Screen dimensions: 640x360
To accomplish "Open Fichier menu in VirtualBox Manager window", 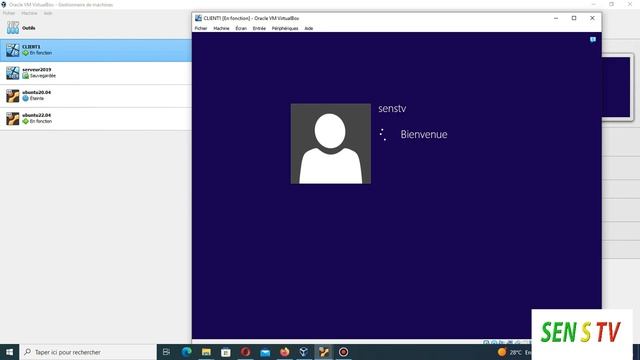I will 9,13.
